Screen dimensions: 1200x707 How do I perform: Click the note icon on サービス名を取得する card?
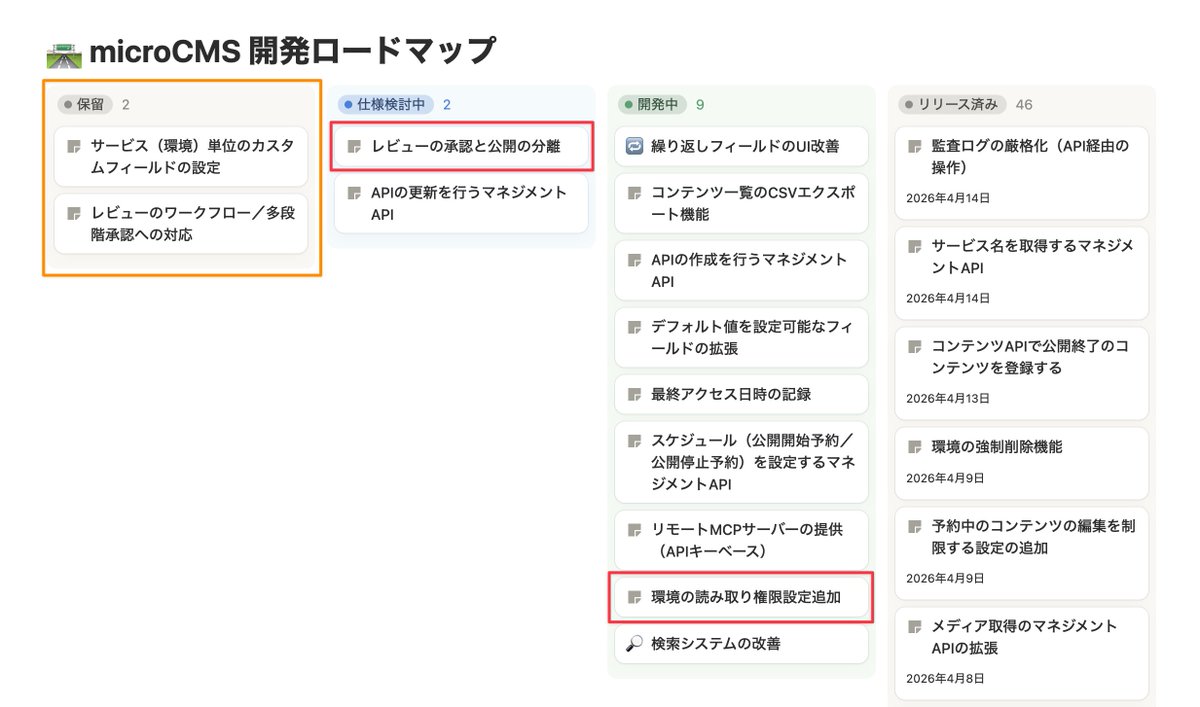[x=914, y=246]
